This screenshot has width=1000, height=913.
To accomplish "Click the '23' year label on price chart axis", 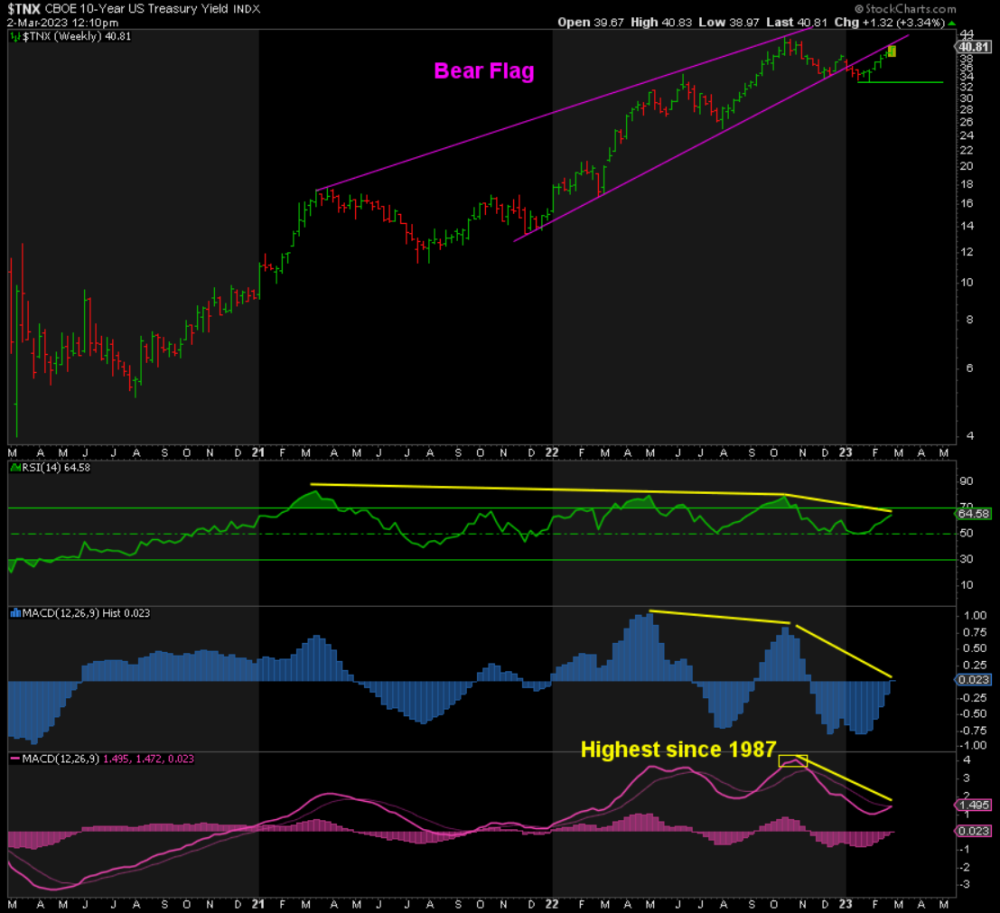I will coord(846,453).
